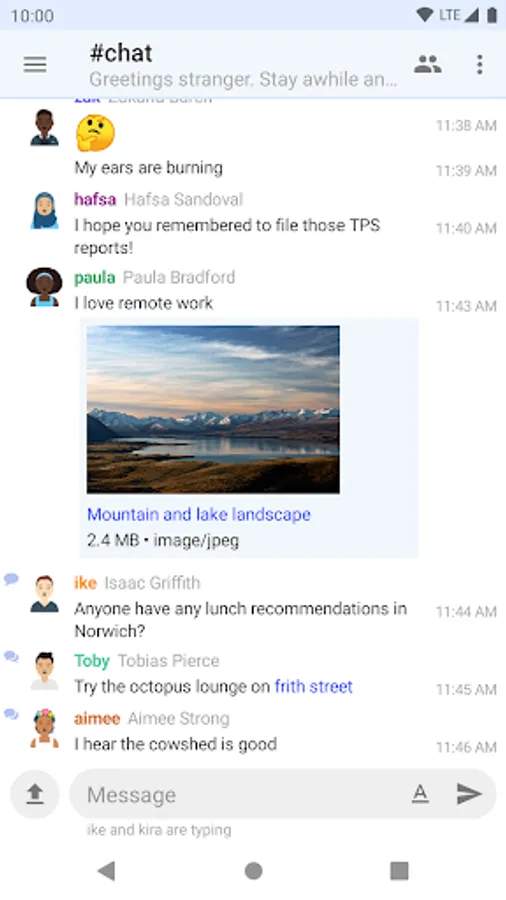View the mountain lake image thumbnail
Screen dimensions: 506x900
pos(213,409)
